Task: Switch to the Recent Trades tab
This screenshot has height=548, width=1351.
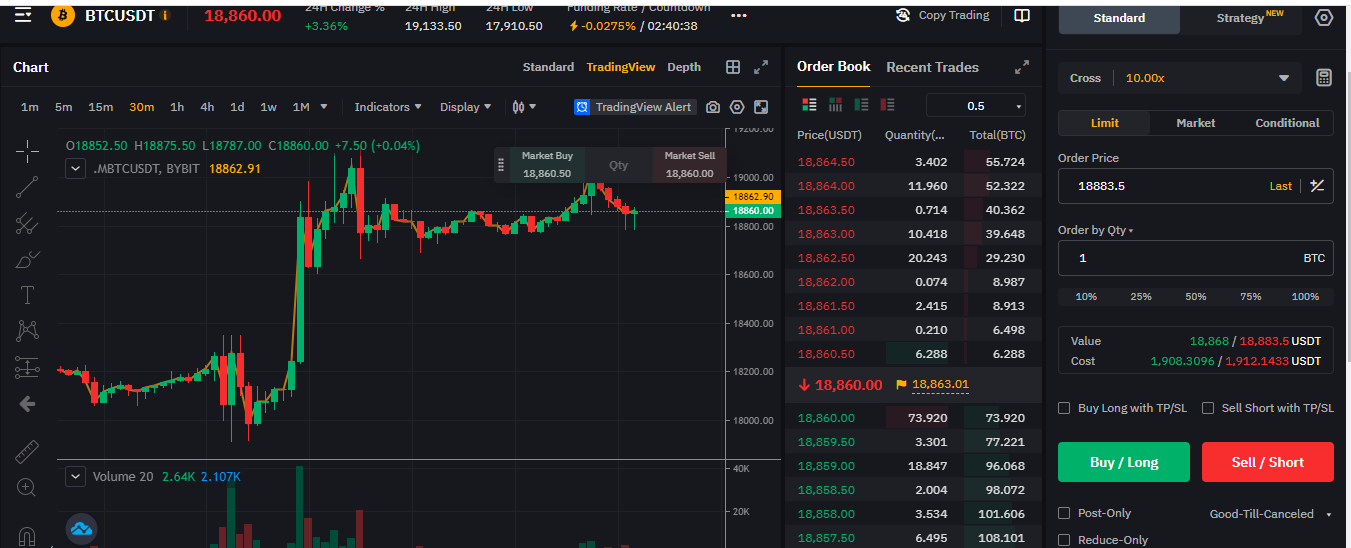Action: pyautogui.click(x=933, y=67)
